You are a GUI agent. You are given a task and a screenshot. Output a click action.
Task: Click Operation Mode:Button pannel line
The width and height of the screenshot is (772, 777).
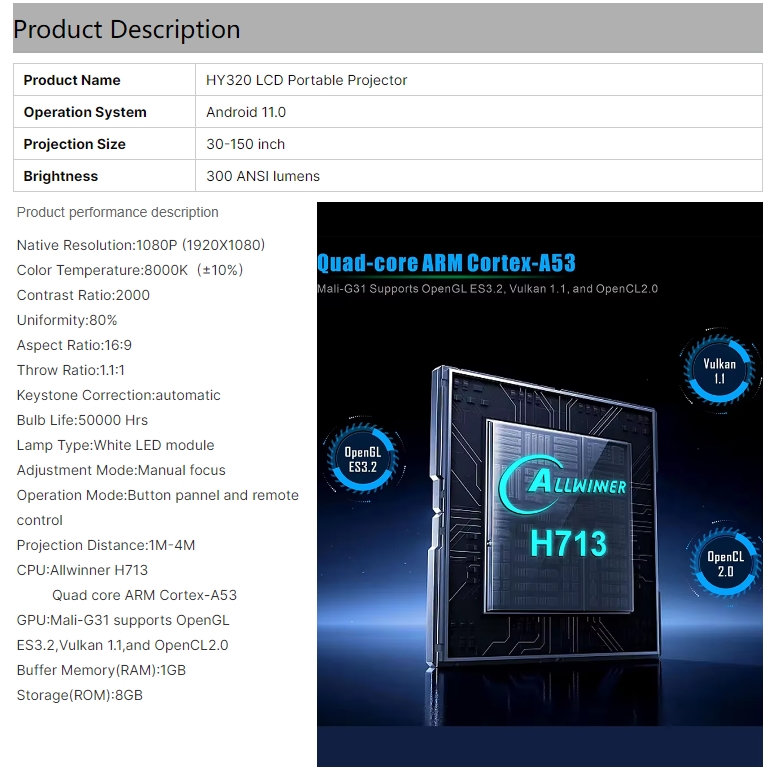(158, 507)
